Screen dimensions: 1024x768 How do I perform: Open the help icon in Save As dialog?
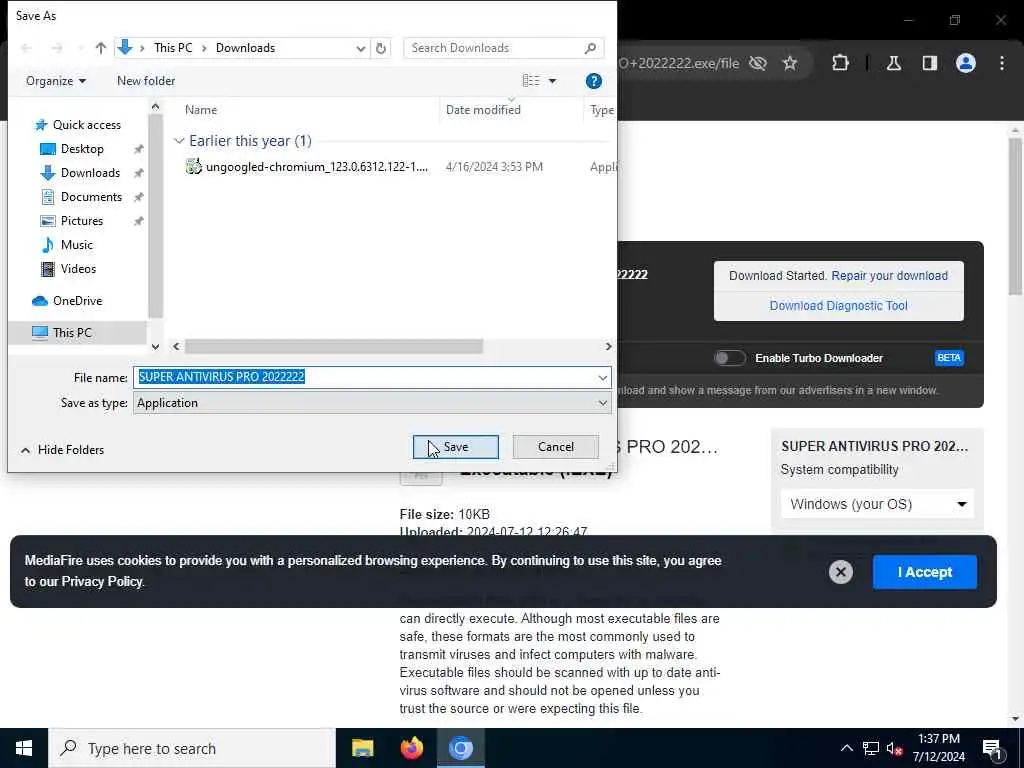pyautogui.click(x=594, y=81)
